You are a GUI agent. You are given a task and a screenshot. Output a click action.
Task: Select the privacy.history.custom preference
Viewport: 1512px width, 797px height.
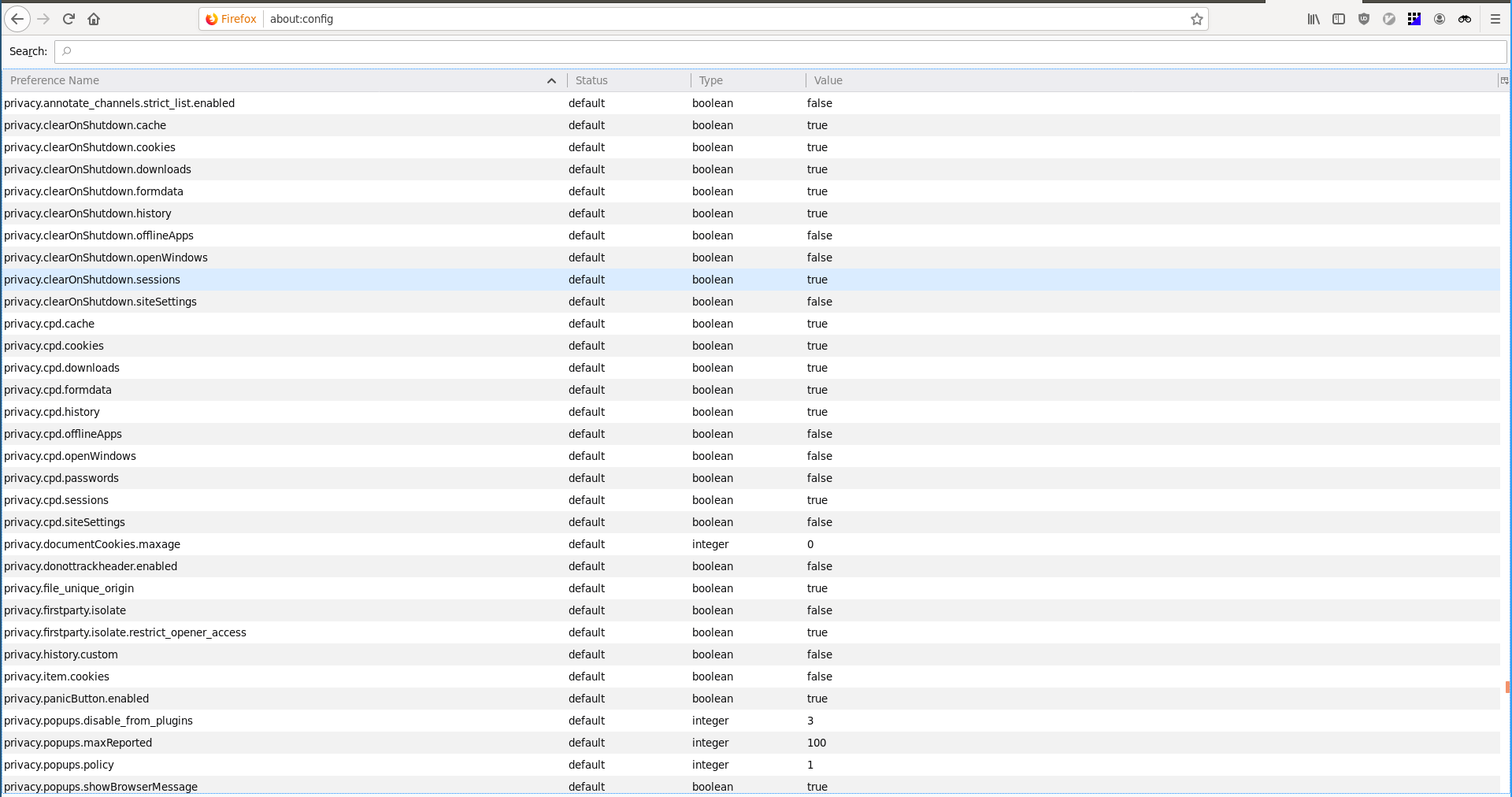pos(751,654)
